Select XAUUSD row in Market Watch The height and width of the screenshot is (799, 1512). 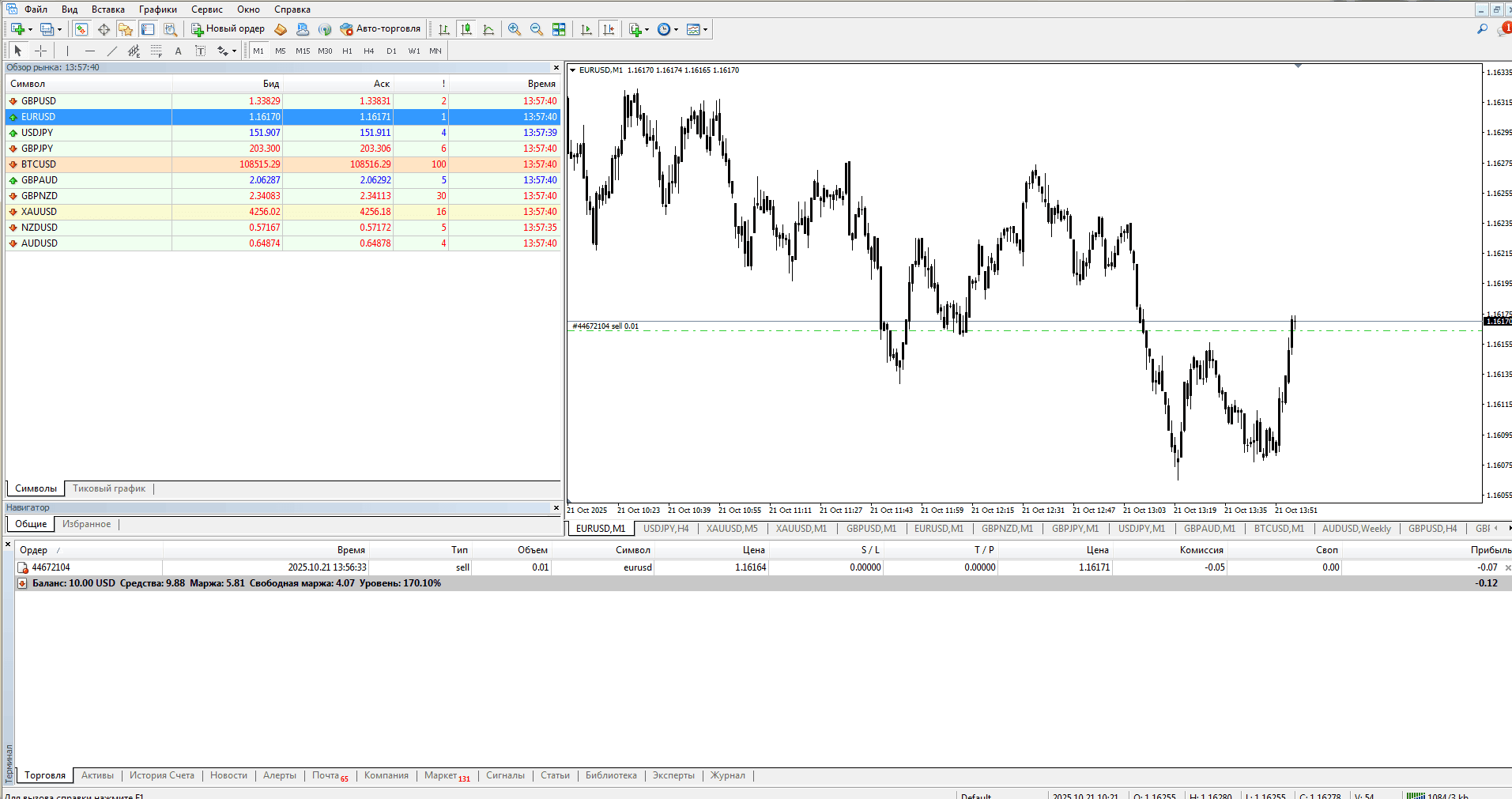pos(283,212)
